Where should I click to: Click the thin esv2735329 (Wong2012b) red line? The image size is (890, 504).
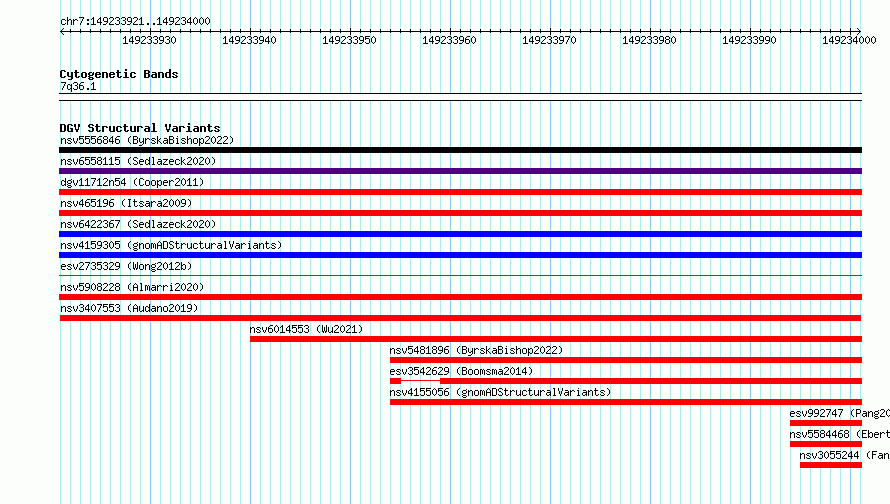(x=460, y=276)
